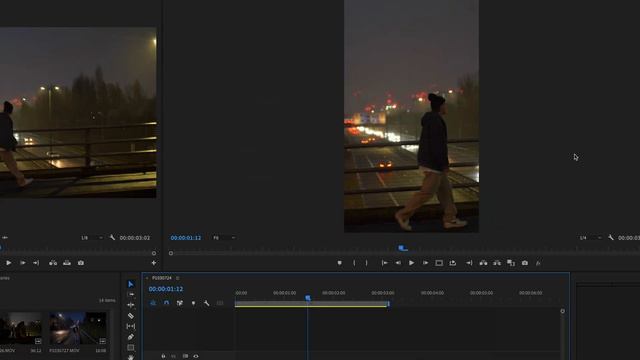Click Mark In in Program monitor
Image resolution: width=640 pixels, height=360 pixels.
[354, 263]
